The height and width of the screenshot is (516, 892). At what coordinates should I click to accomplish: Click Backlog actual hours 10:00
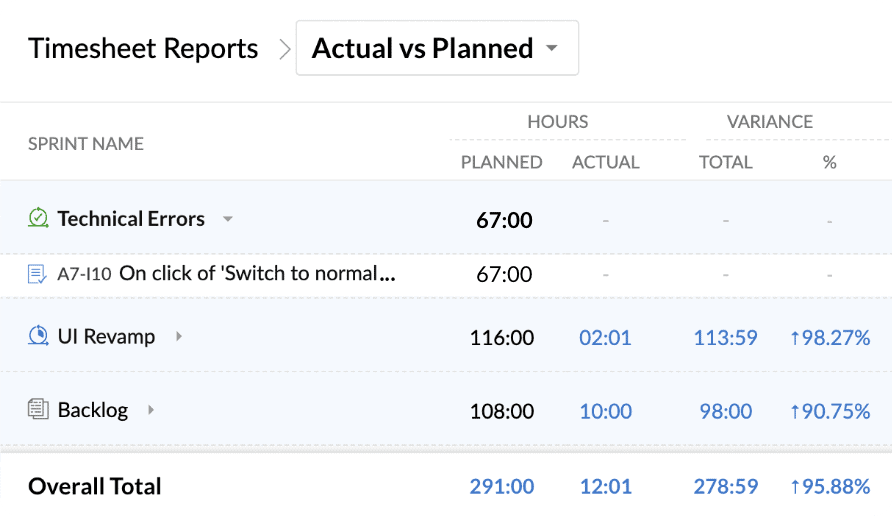pyautogui.click(x=605, y=410)
